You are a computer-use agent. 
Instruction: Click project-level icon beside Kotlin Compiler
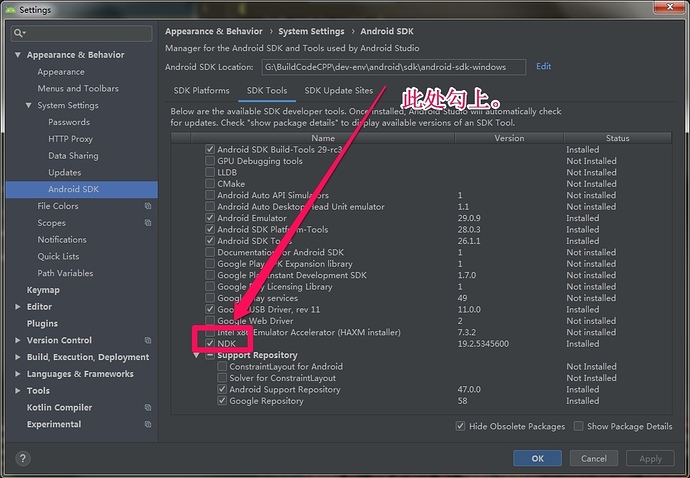tap(148, 408)
